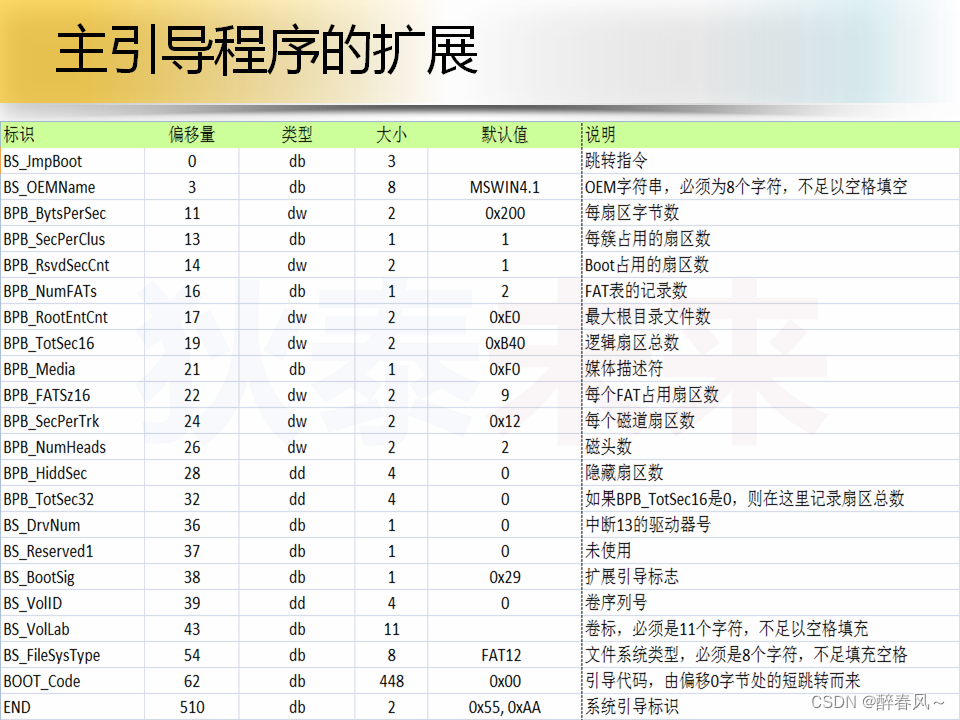Select the END row label
960x720 pixels.
(x=20, y=707)
